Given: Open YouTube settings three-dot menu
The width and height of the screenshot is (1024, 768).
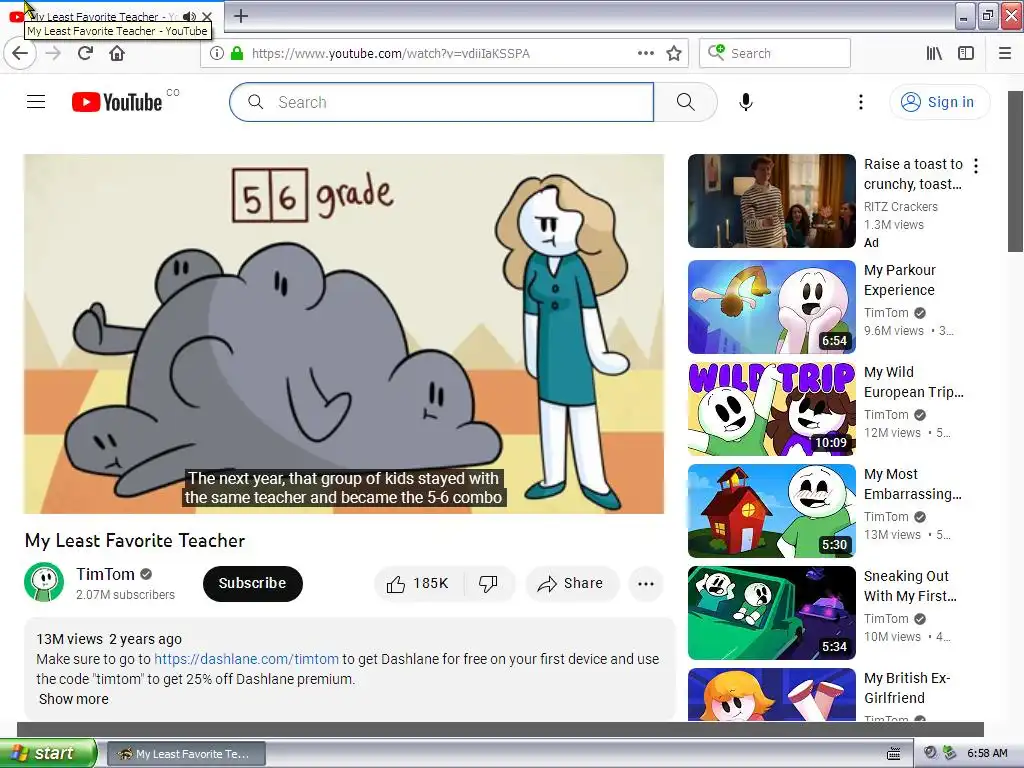Looking at the screenshot, I should [861, 102].
